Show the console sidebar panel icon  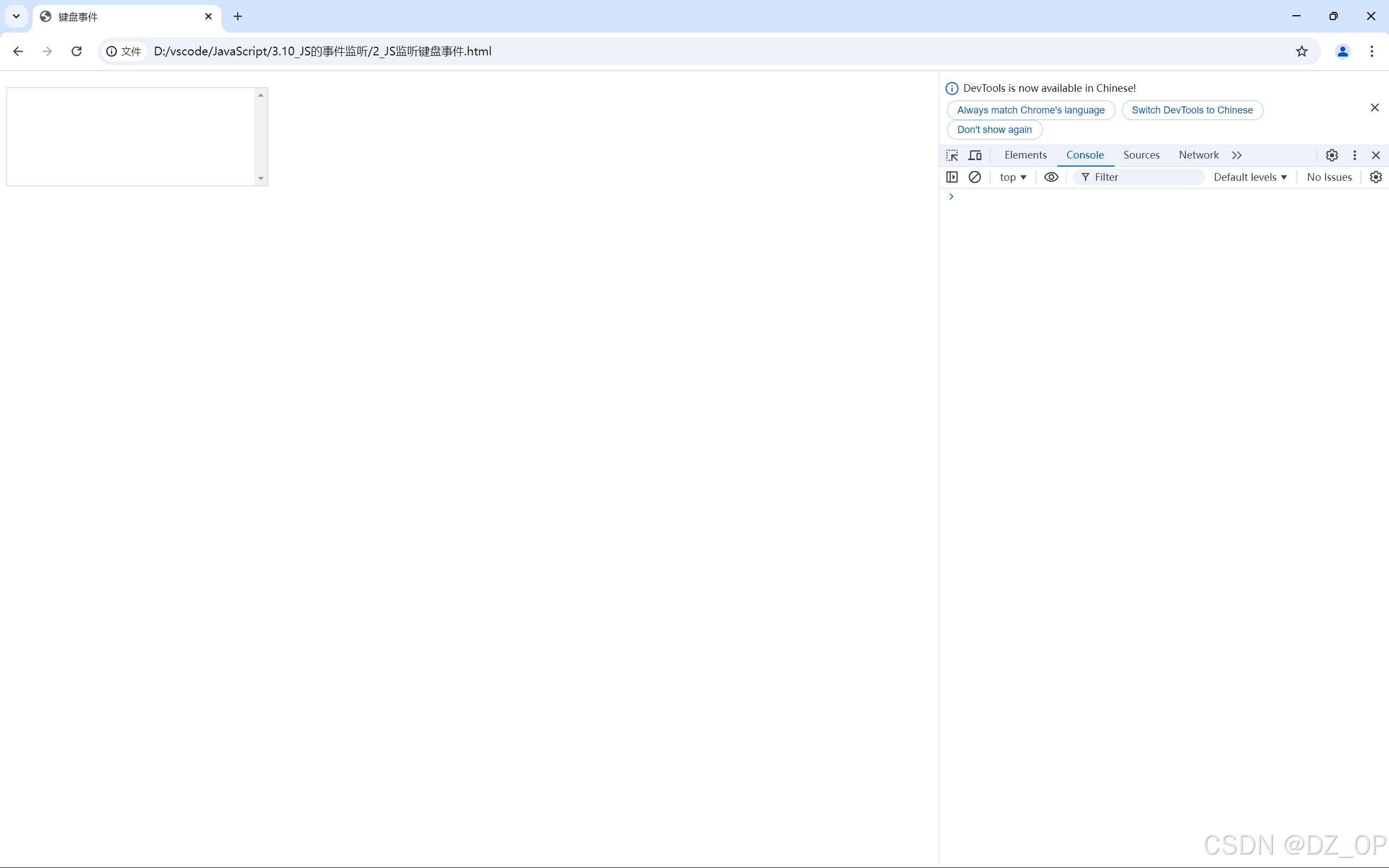pyautogui.click(x=952, y=177)
